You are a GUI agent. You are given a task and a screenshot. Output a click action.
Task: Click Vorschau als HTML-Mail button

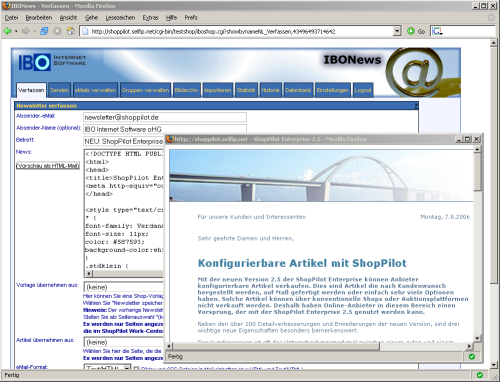click(x=48, y=166)
